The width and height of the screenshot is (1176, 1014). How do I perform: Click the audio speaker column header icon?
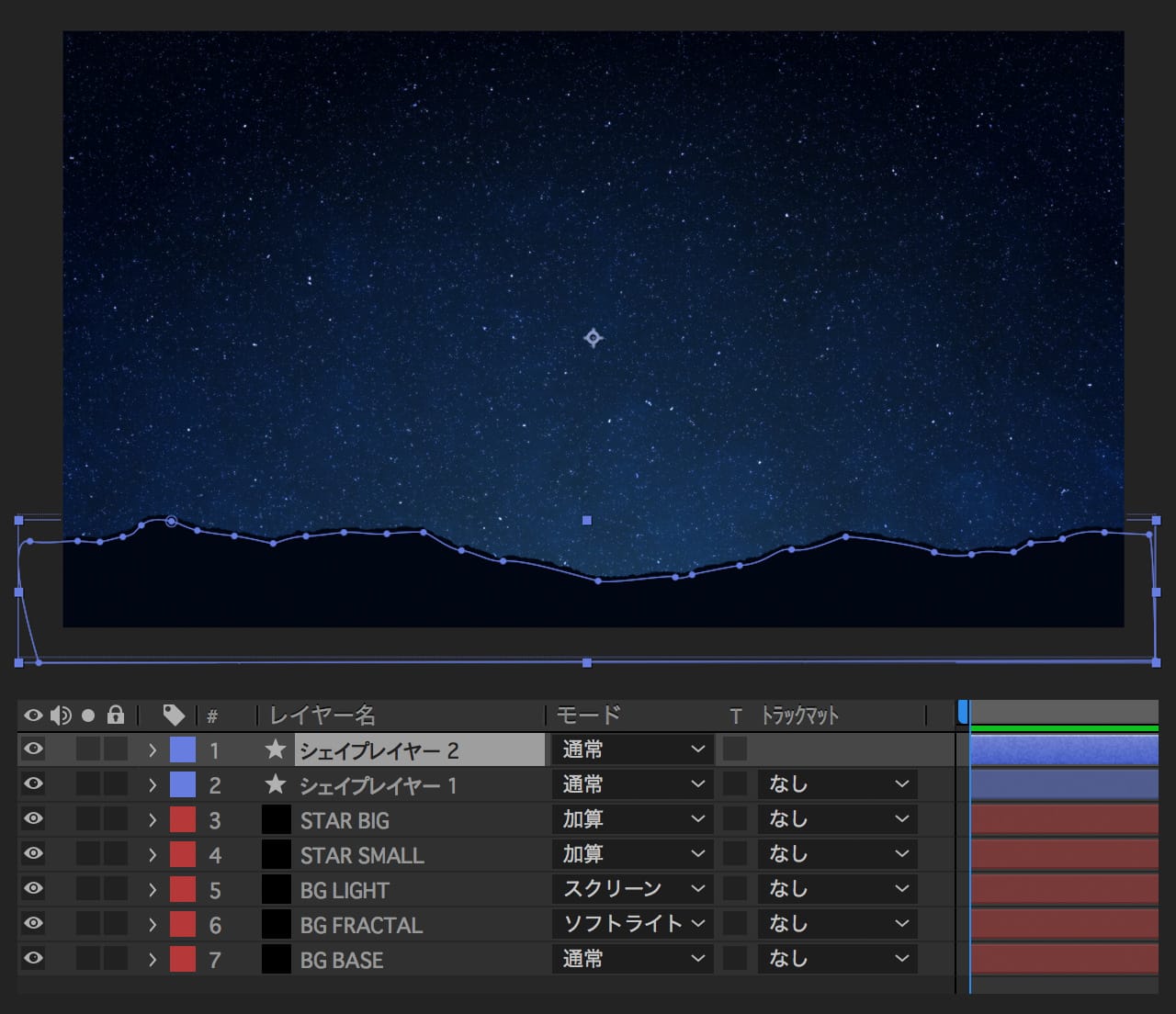tap(61, 715)
